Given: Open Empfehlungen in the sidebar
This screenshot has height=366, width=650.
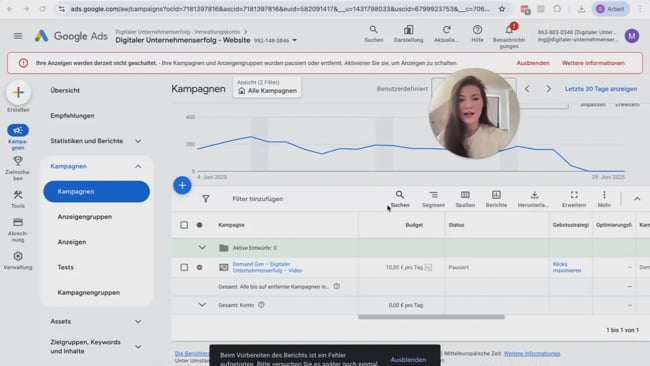Looking at the screenshot, I should (73, 116).
